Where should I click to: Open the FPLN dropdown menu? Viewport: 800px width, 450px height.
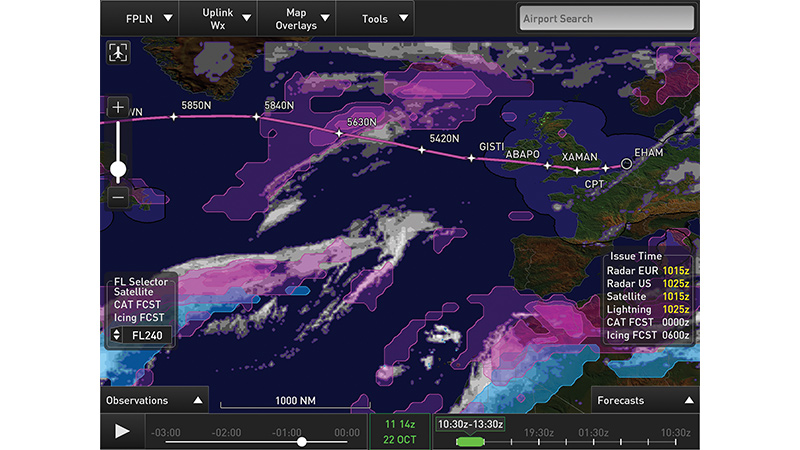[x=139, y=18]
